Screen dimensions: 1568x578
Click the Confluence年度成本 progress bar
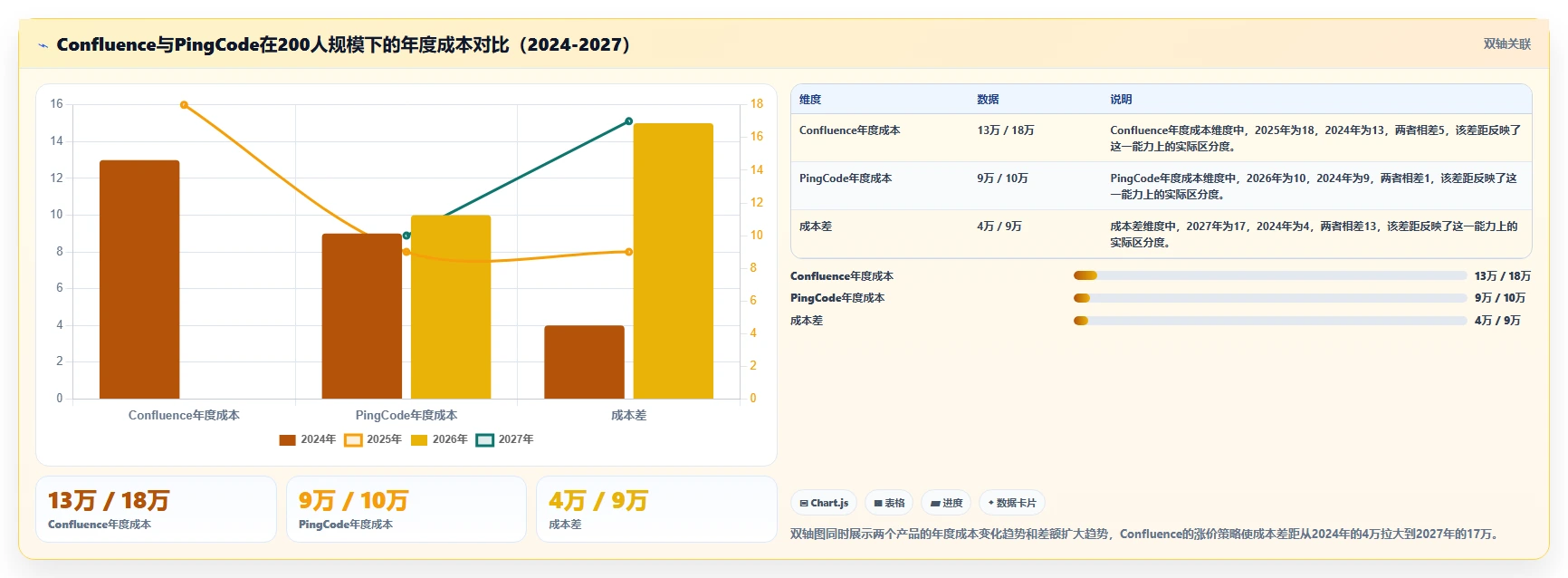pos(1270,275)
